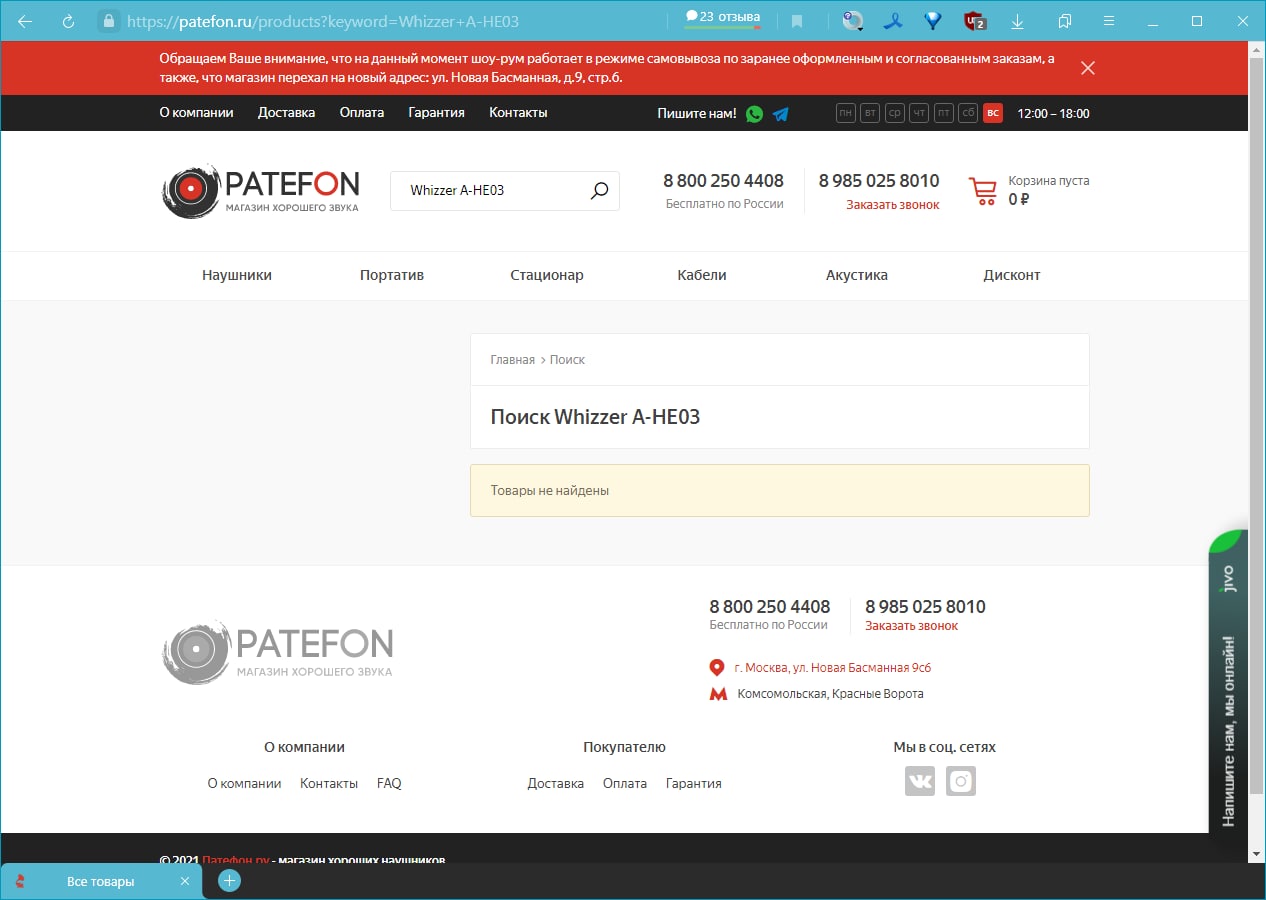Open the footer Доставка link

coord(556,784)
